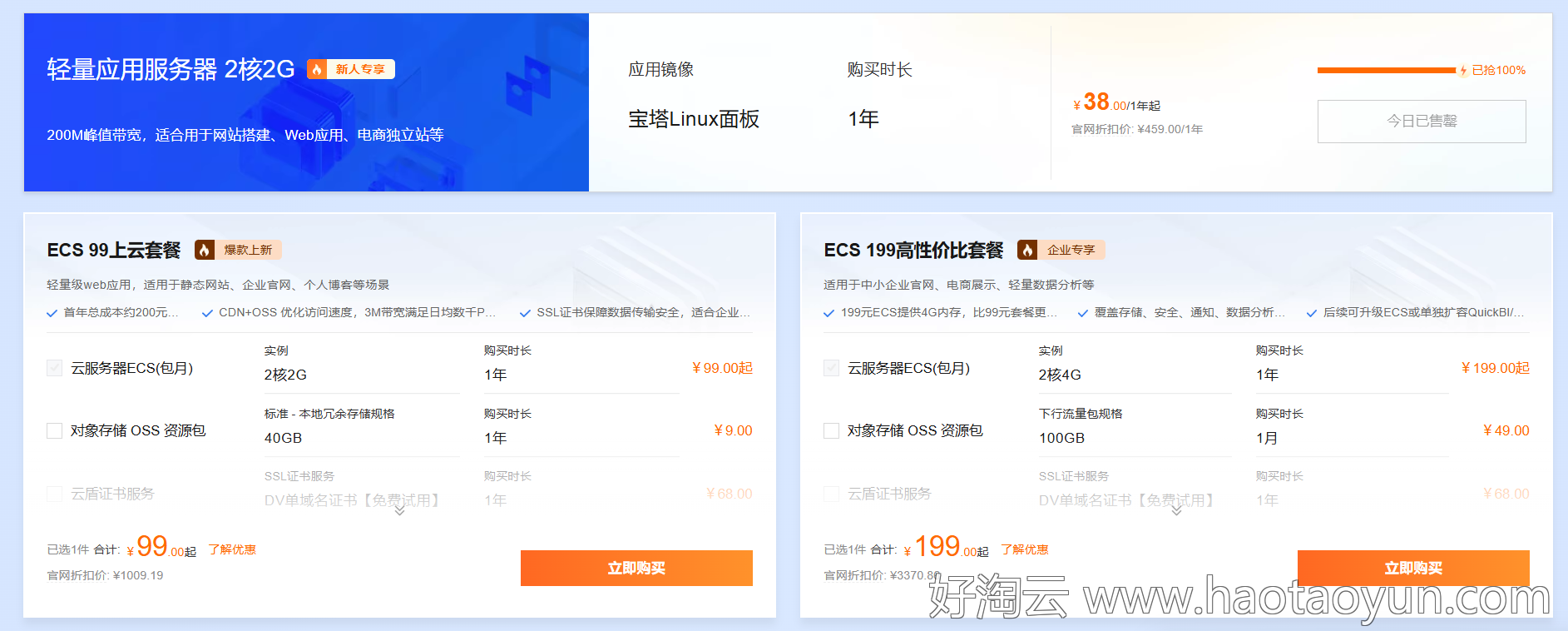Click 立即购买 in the ECS 99 card
This screenshot has width=1568, height=631.
pos(636,568)
